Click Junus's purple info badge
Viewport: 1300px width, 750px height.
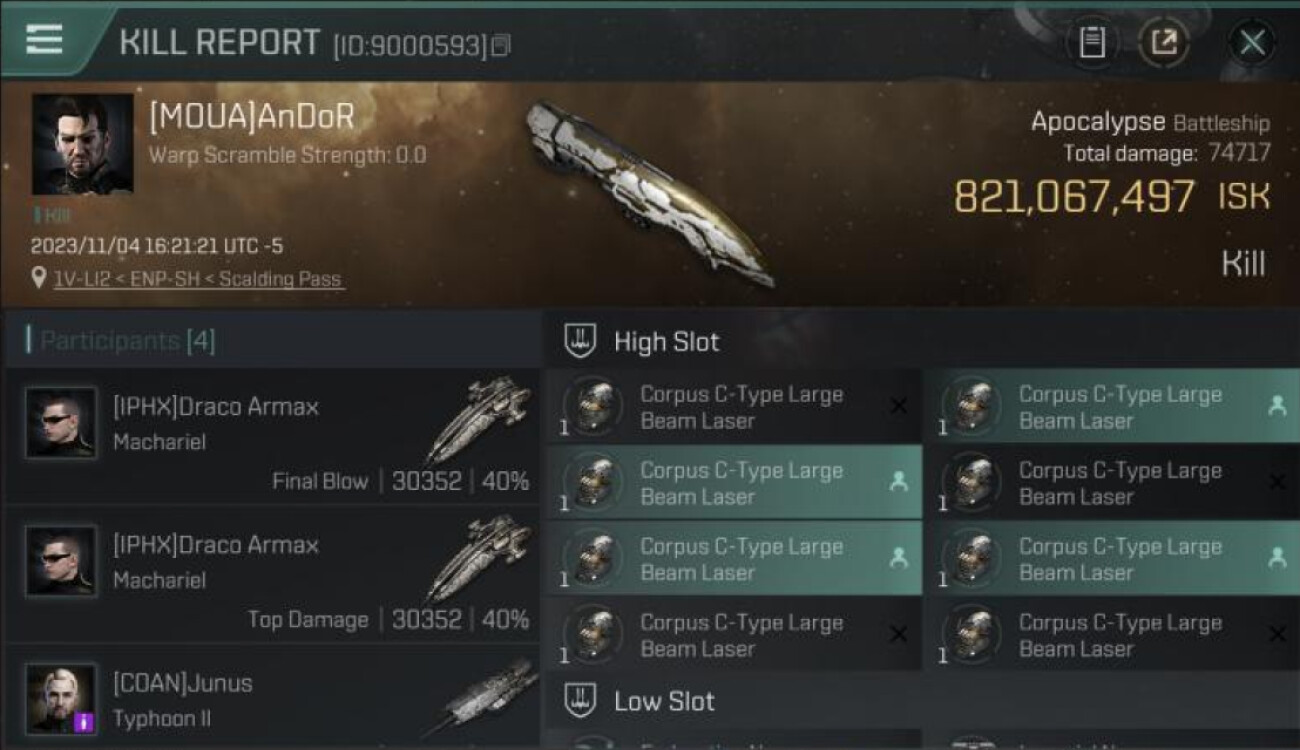pyautogui.click(x=85, y=722)
